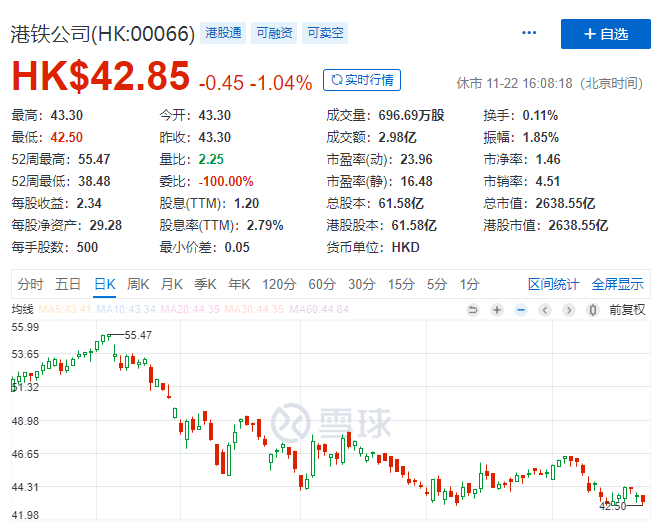The width and height of the screenshot is (672, 522).
Task: Click the 量比 value 2.25
Action: click(211, 159)
